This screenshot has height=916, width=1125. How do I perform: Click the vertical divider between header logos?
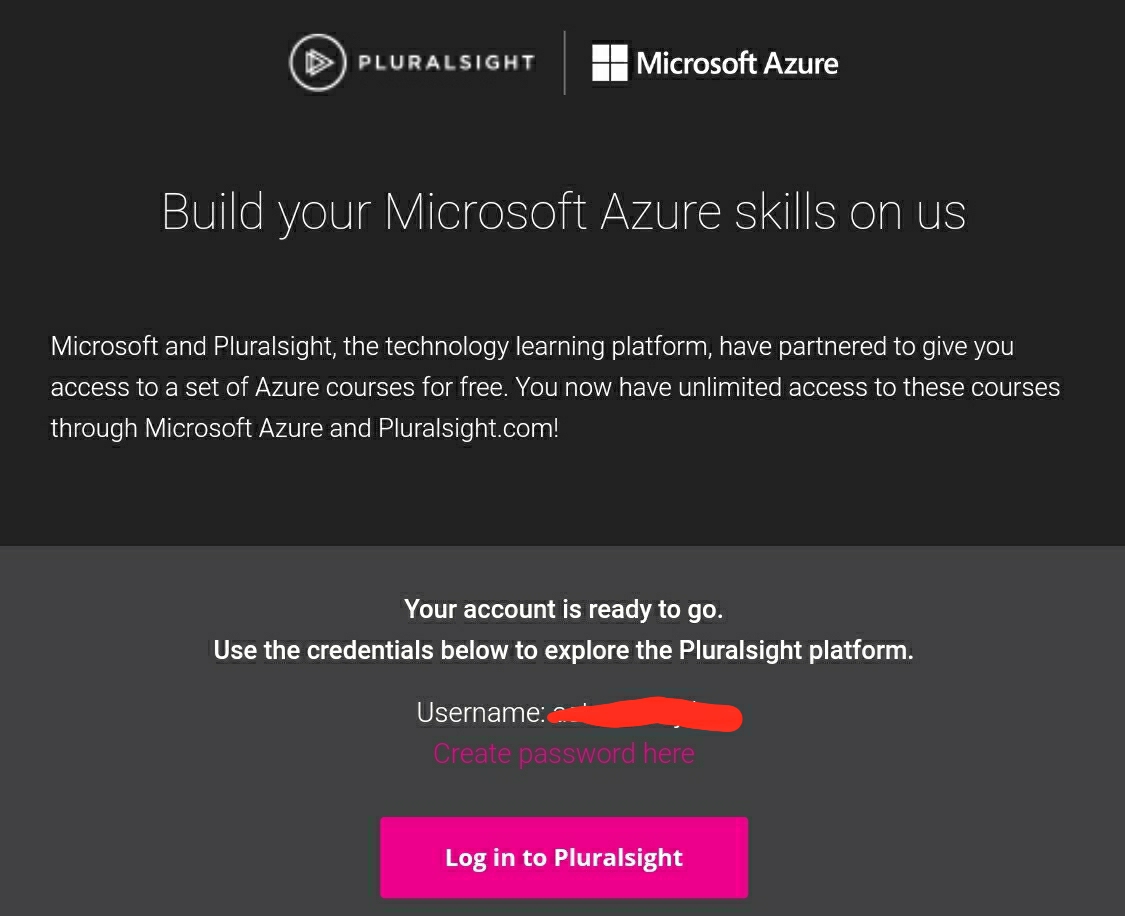565,63
